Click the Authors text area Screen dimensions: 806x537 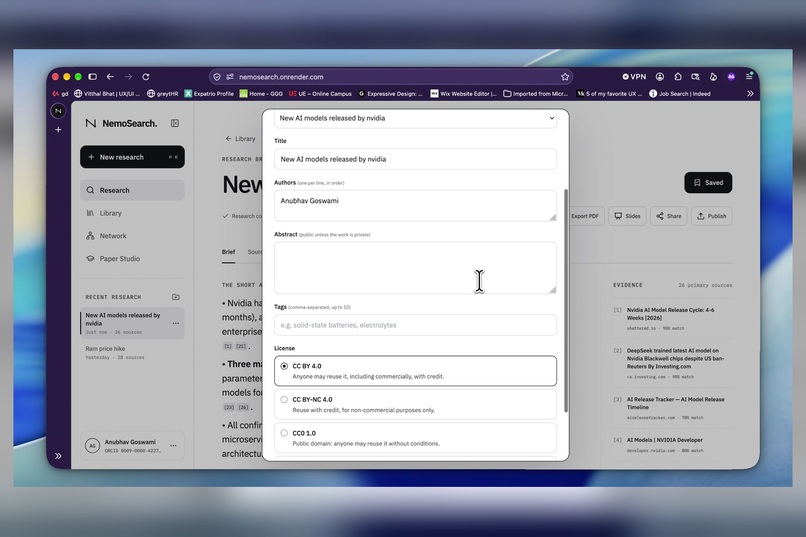click(x=415, y=206)
